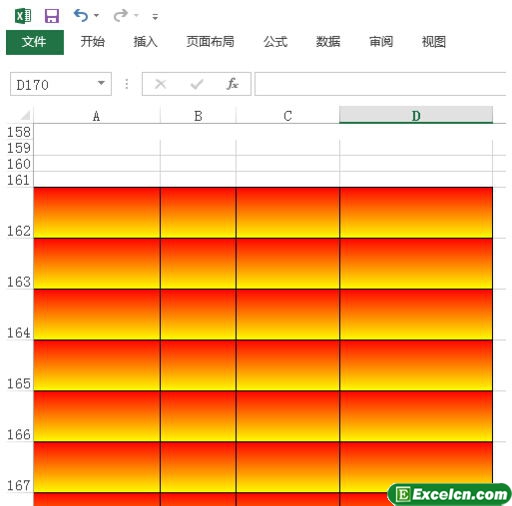The image size is (512, 506).
Task: Click into the formula bar
Action: tap(381, 84)
